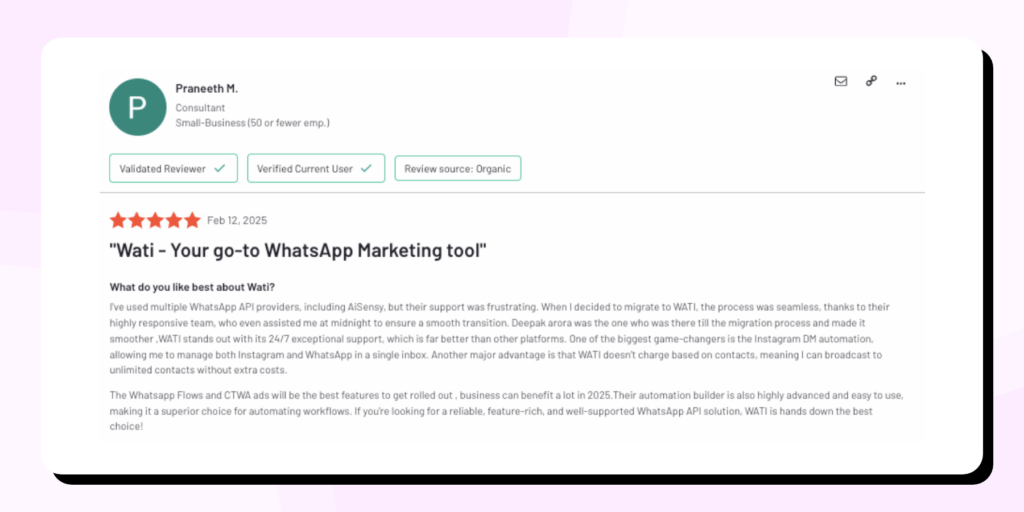The width and height of the screenshot is (1024, 512).
Task: Click the Verified Current User badge
Action: 316,168
